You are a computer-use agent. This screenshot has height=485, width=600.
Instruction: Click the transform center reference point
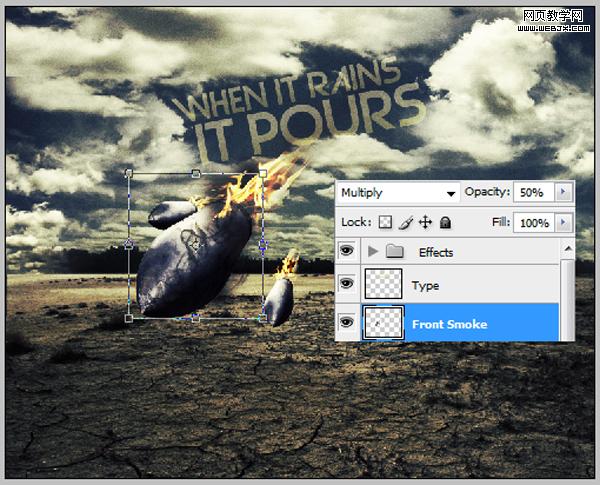coord(196,245)
